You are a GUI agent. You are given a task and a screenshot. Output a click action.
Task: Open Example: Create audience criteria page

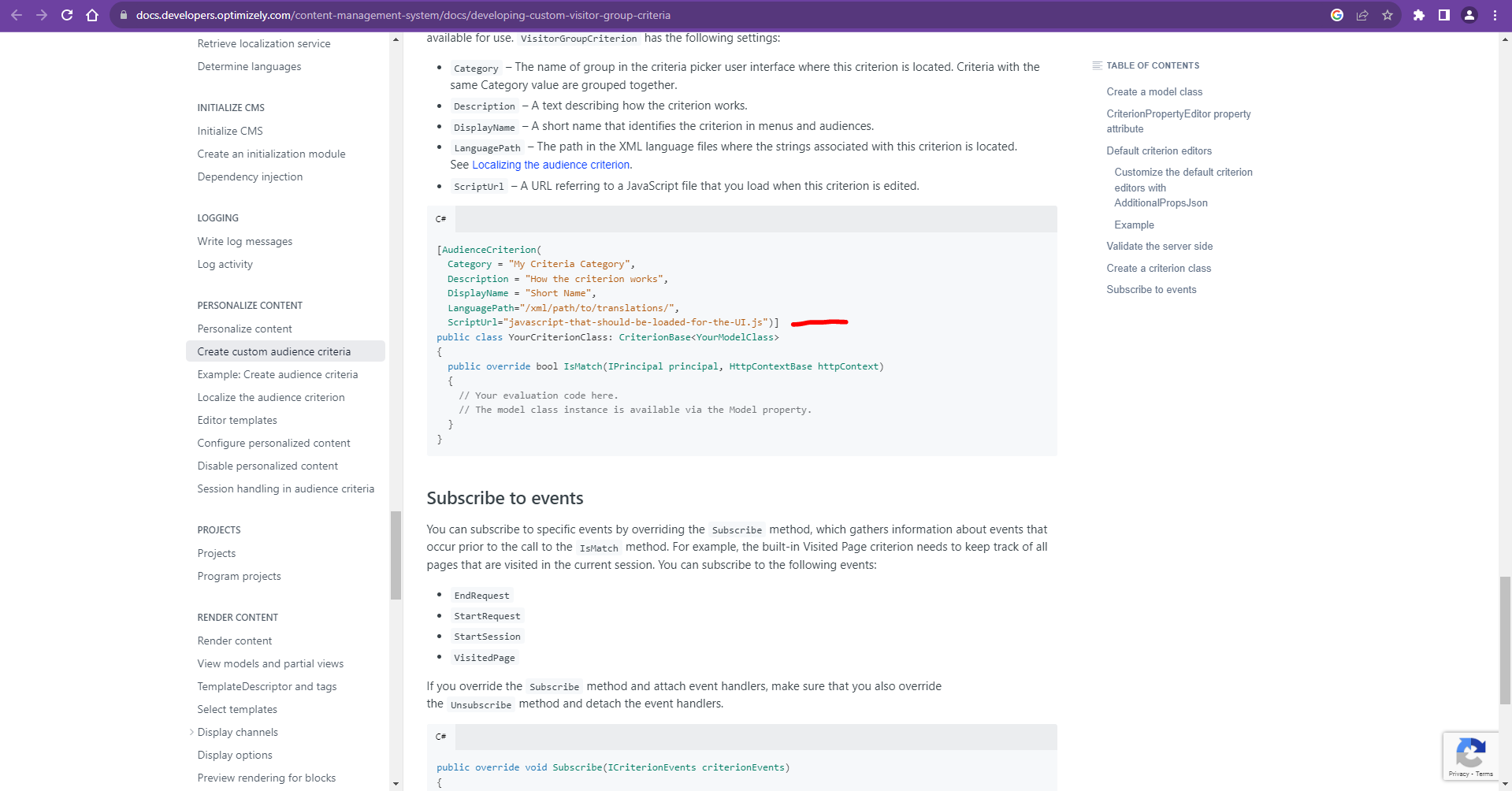tap(277, 374)
